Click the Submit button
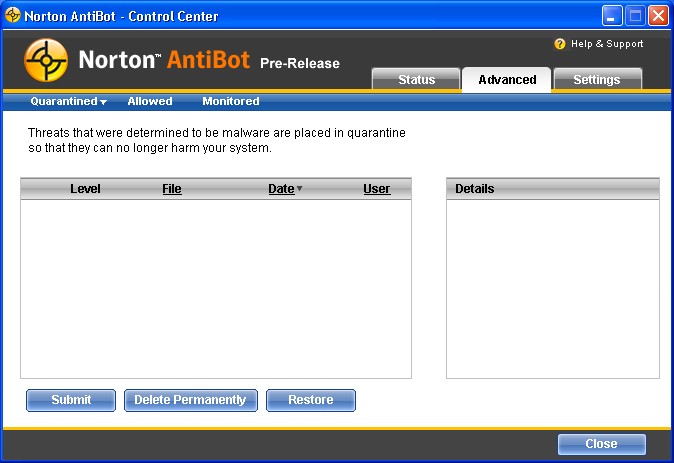 click(x=71, y=400)
